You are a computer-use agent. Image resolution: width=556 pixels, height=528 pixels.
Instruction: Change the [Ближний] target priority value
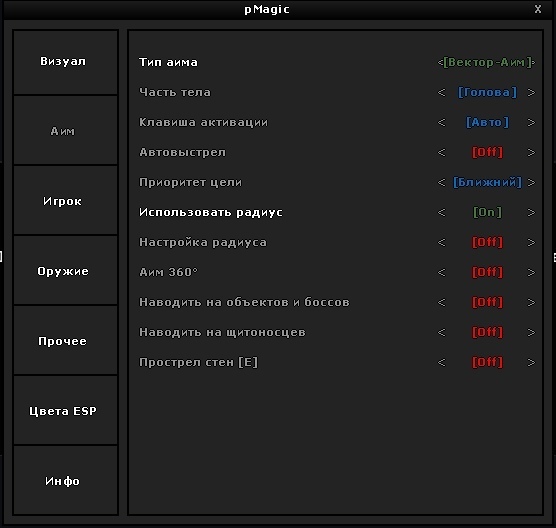[x=487, y=183]
